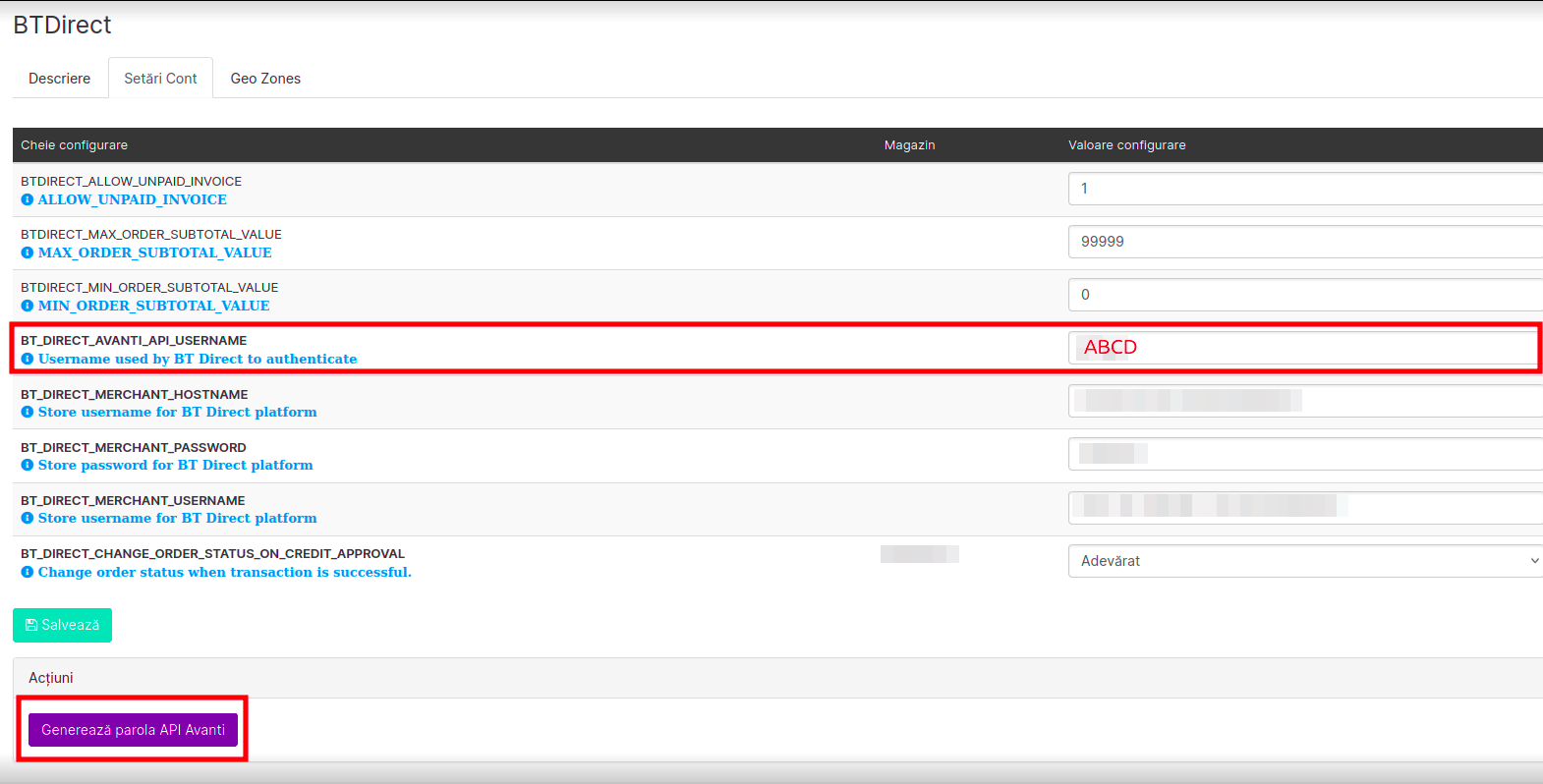
Task: Click 'Change order status when transaction is successful.' text
Action: click(225, 572)
